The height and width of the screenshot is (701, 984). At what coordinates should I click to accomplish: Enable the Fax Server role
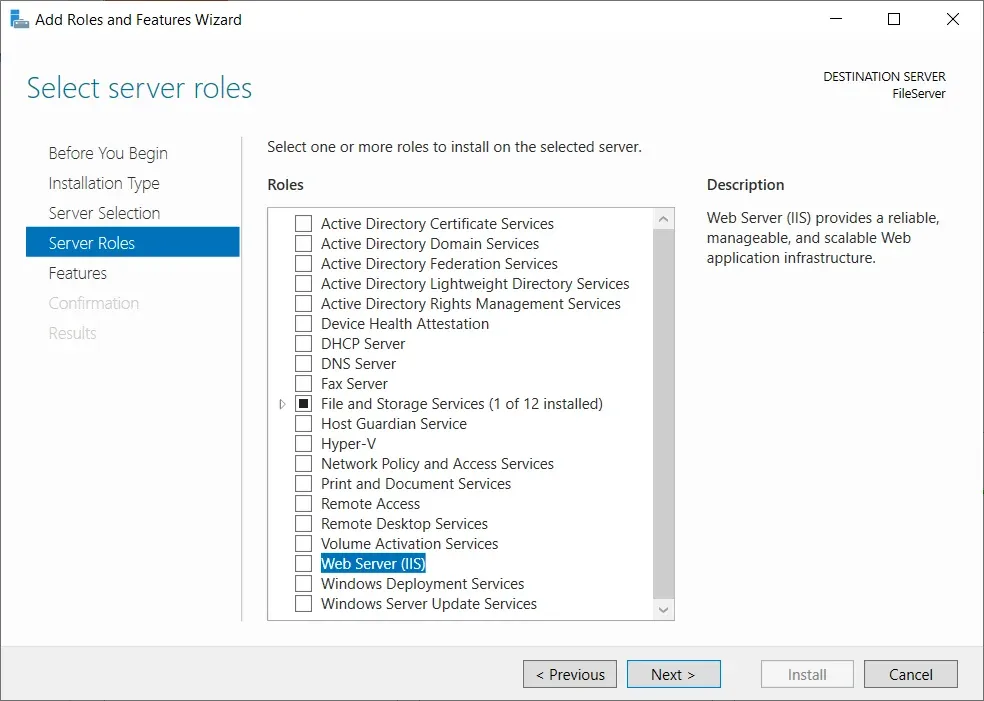click(x=303, y=383)
